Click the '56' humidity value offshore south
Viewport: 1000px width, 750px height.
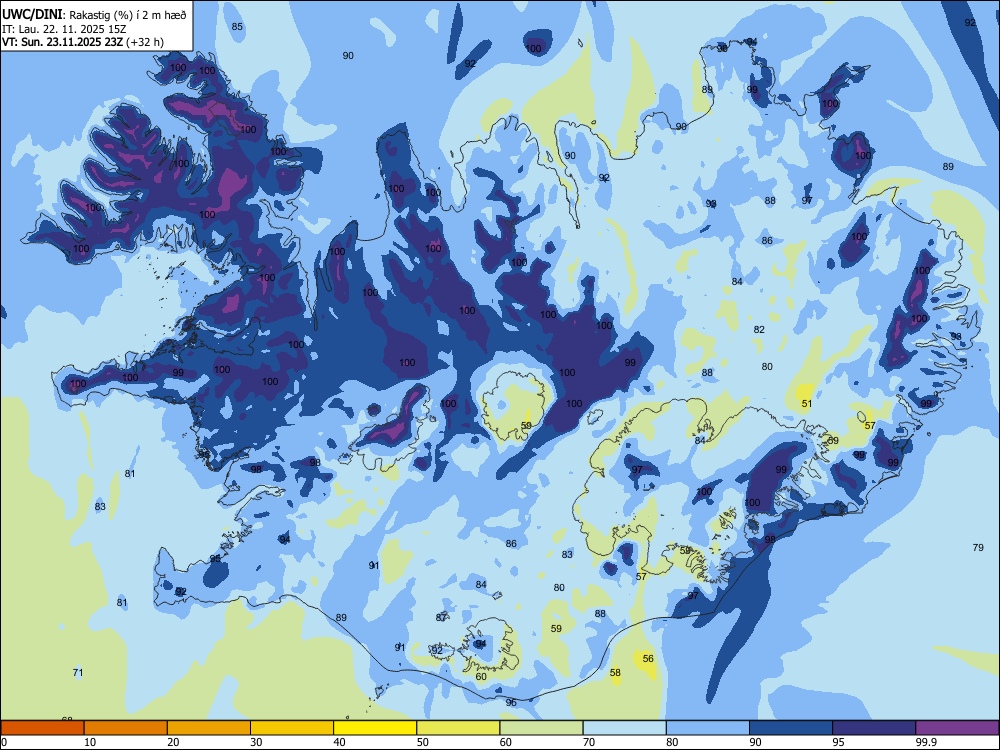click(648, 659)
